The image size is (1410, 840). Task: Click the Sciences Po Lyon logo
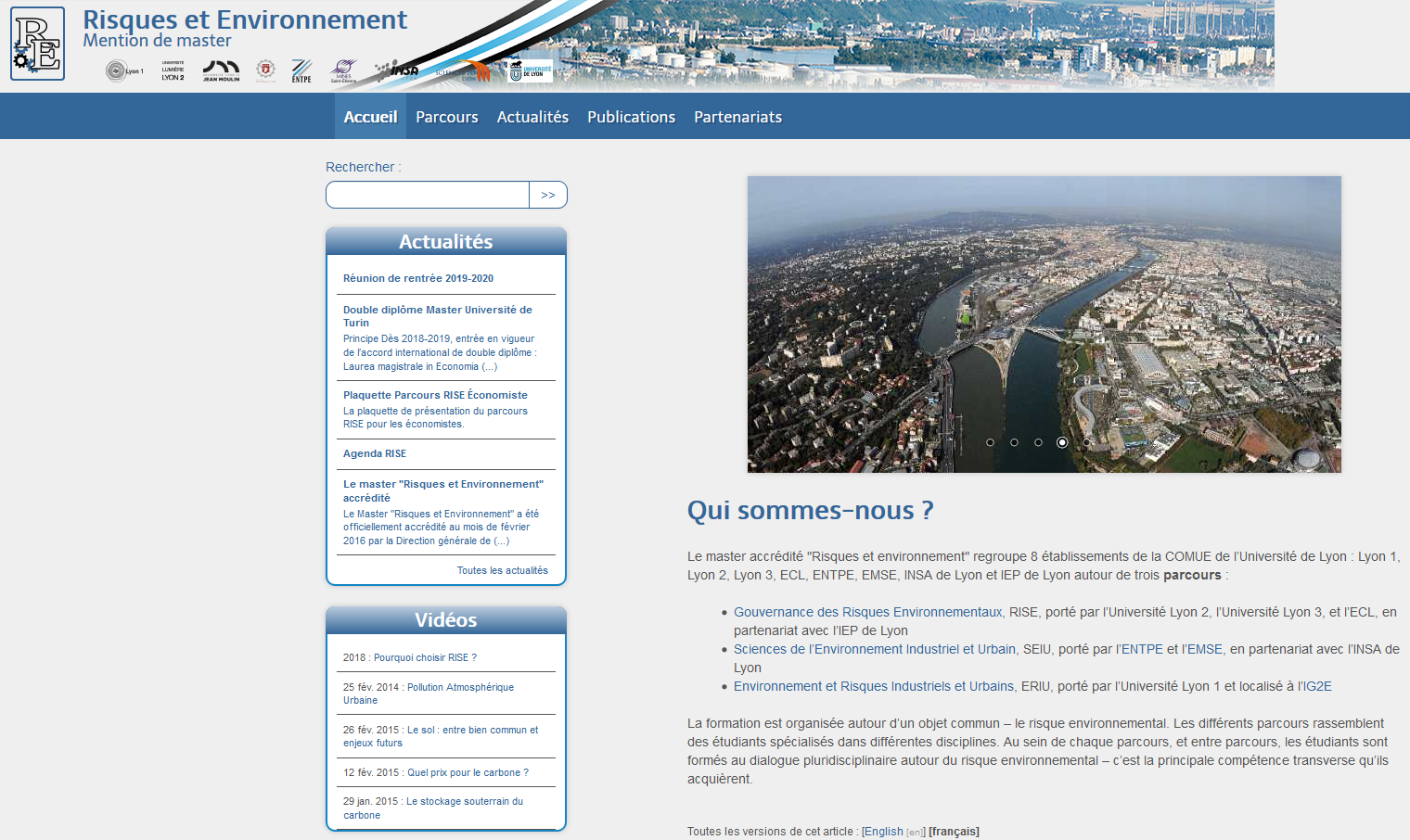pos(462,71)
